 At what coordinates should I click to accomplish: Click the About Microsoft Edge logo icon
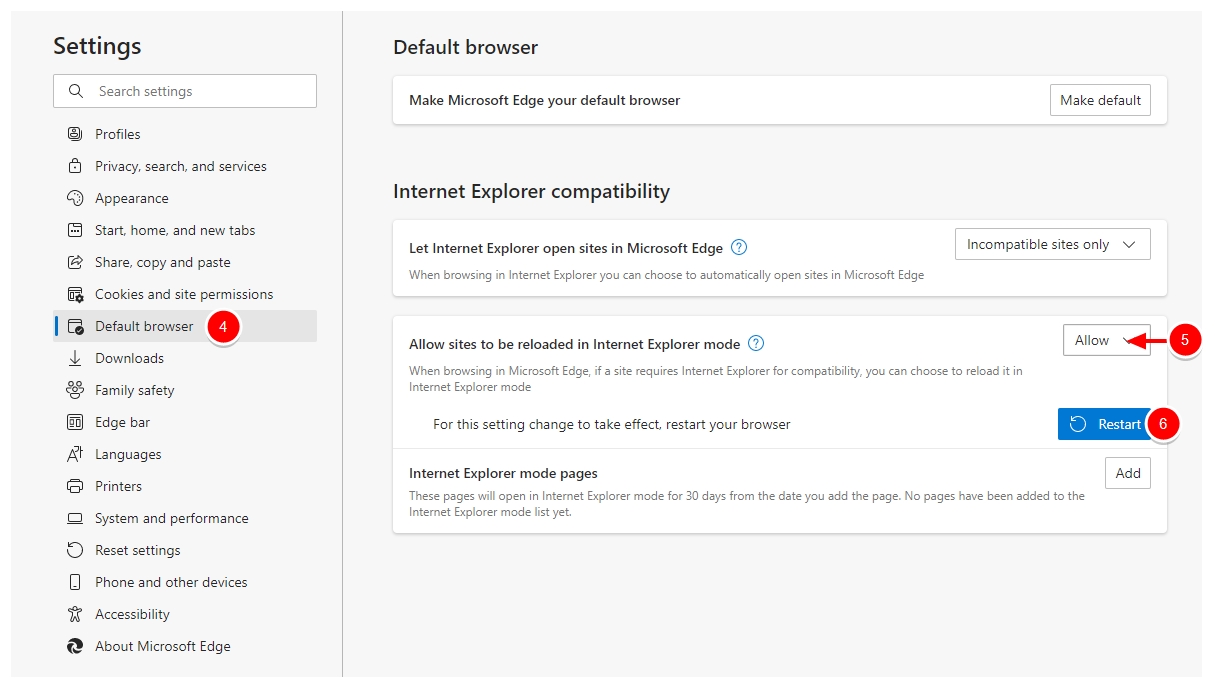pyautogui.click(x=75, y=646)
